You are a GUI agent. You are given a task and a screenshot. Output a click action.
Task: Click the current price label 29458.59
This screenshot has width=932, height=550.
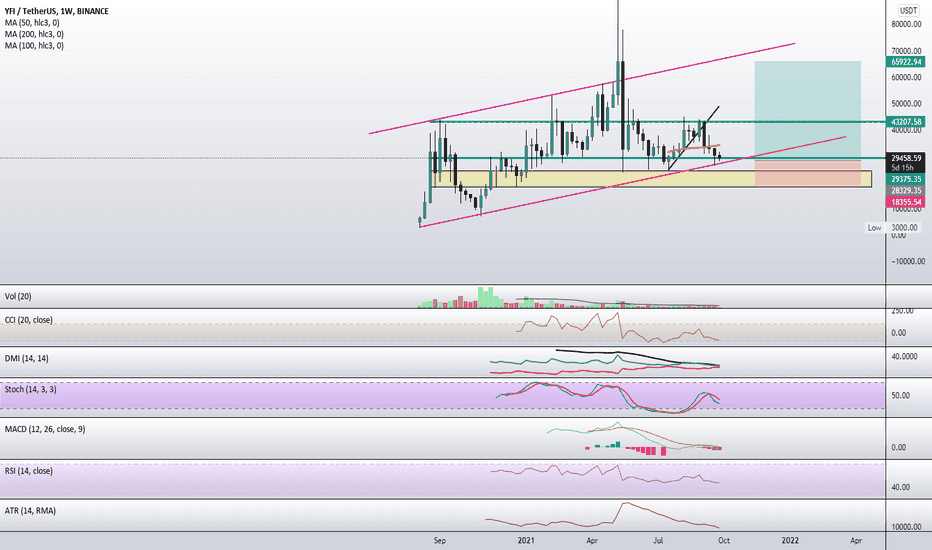coord(906,158)
